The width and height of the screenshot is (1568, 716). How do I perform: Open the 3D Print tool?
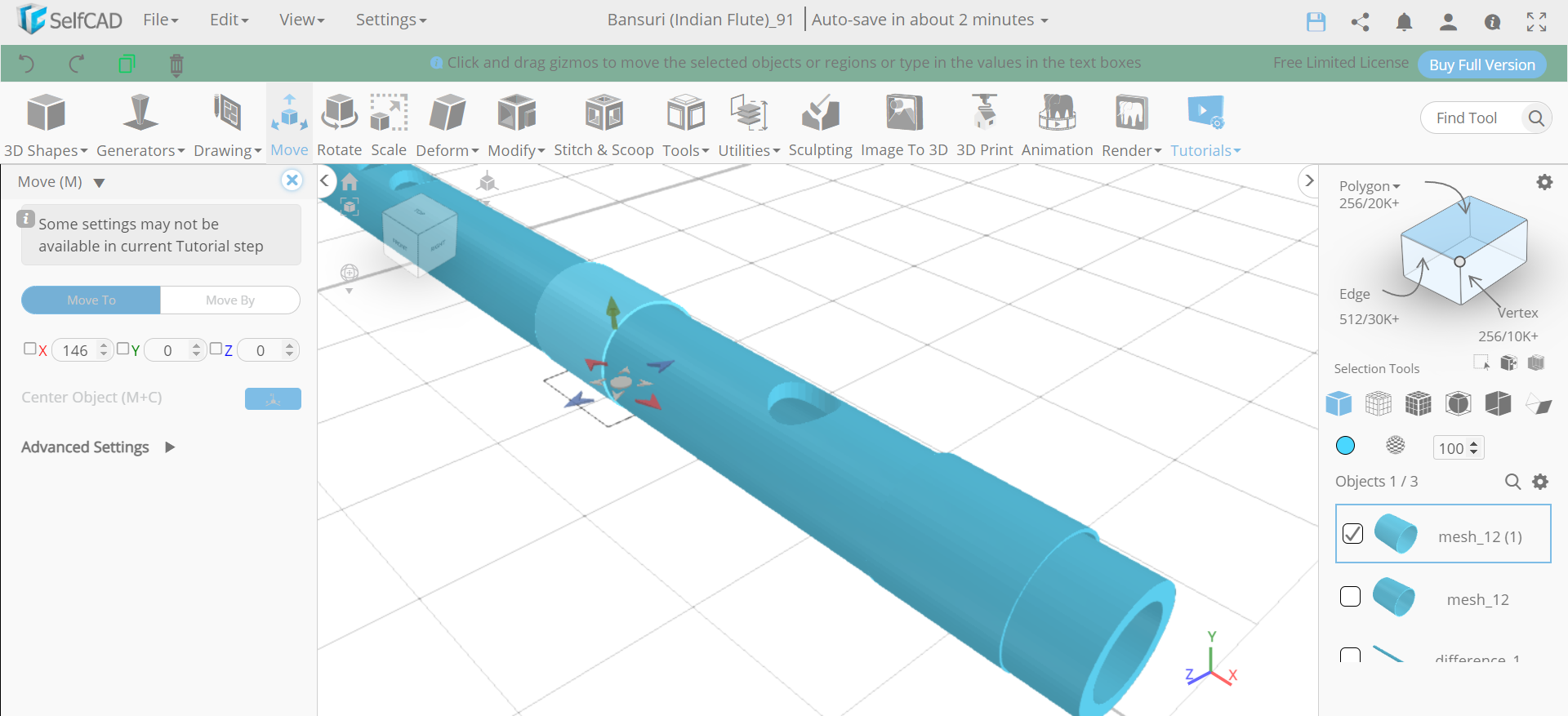984,125
